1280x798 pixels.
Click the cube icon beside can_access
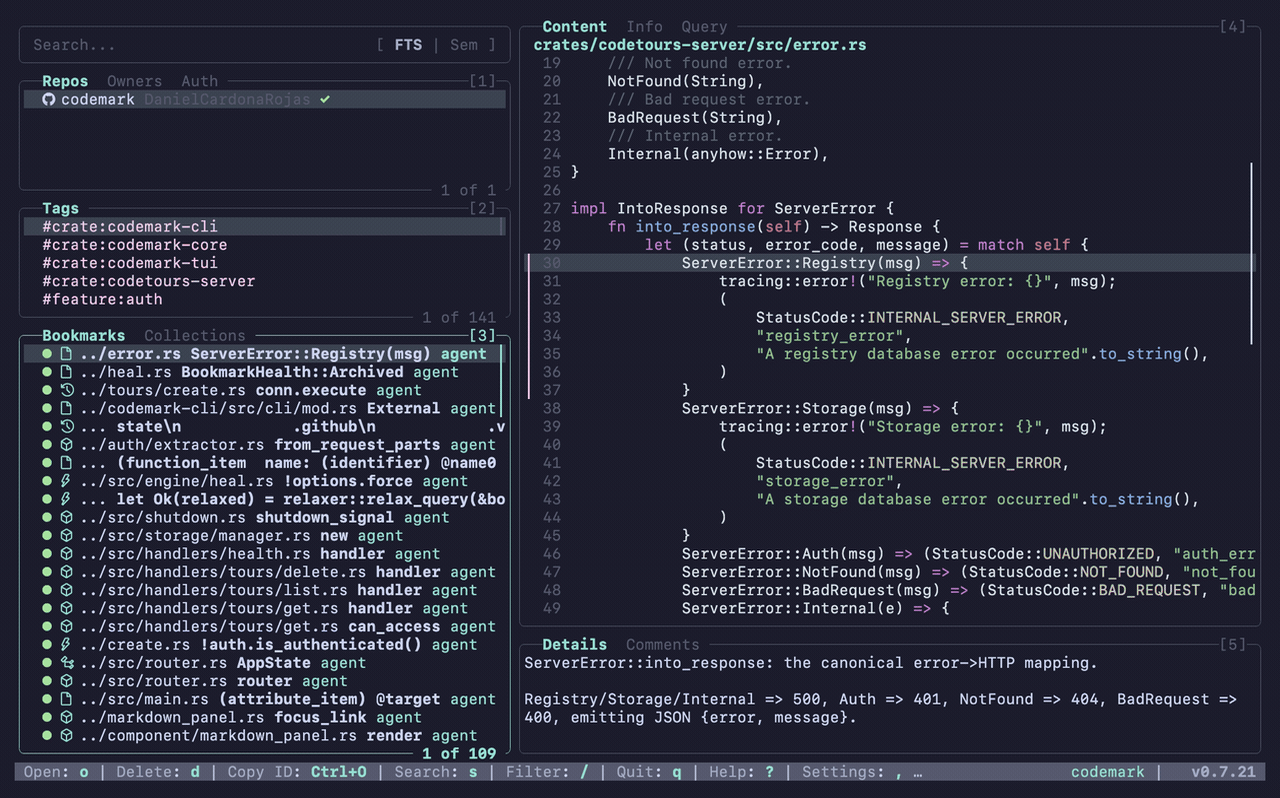tap(66, 627)
